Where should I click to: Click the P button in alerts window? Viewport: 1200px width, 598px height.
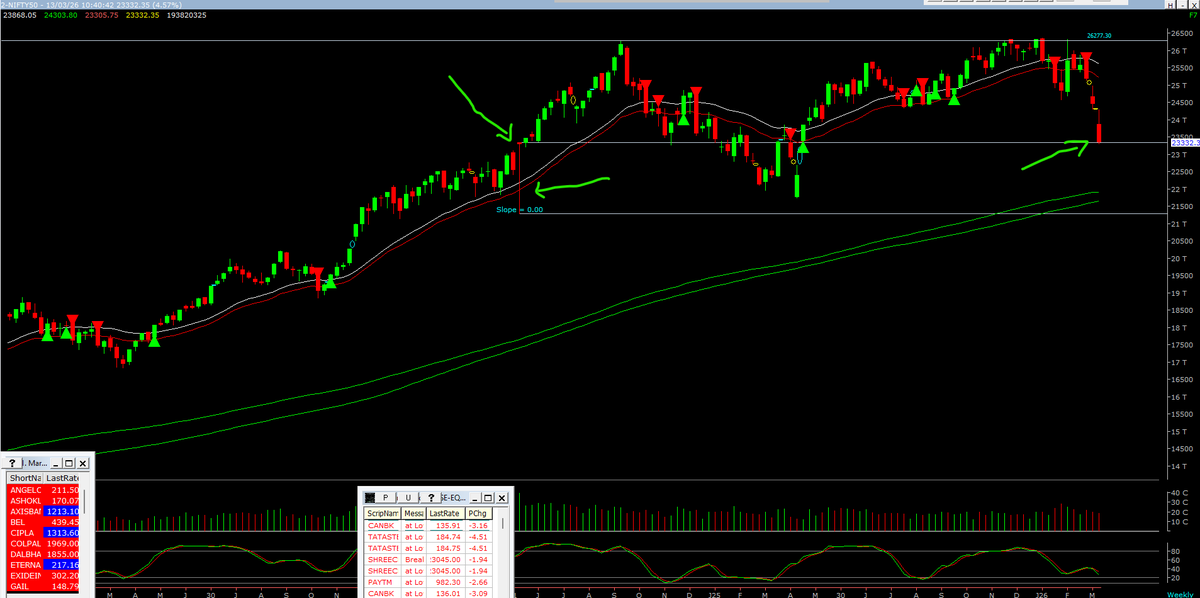(x=385, y=497)
